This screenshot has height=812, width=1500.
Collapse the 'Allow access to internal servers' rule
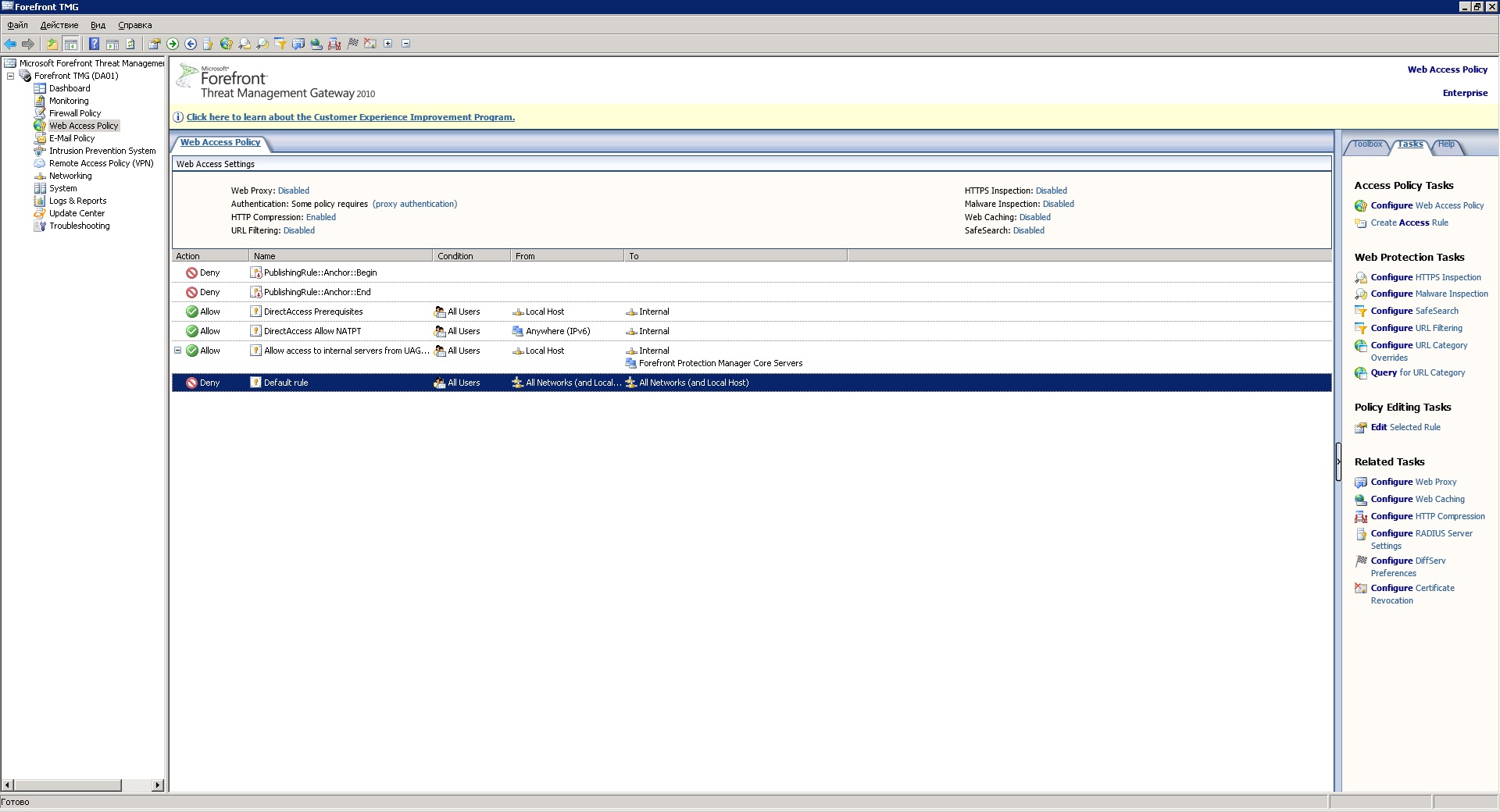[x=177, y=351]
